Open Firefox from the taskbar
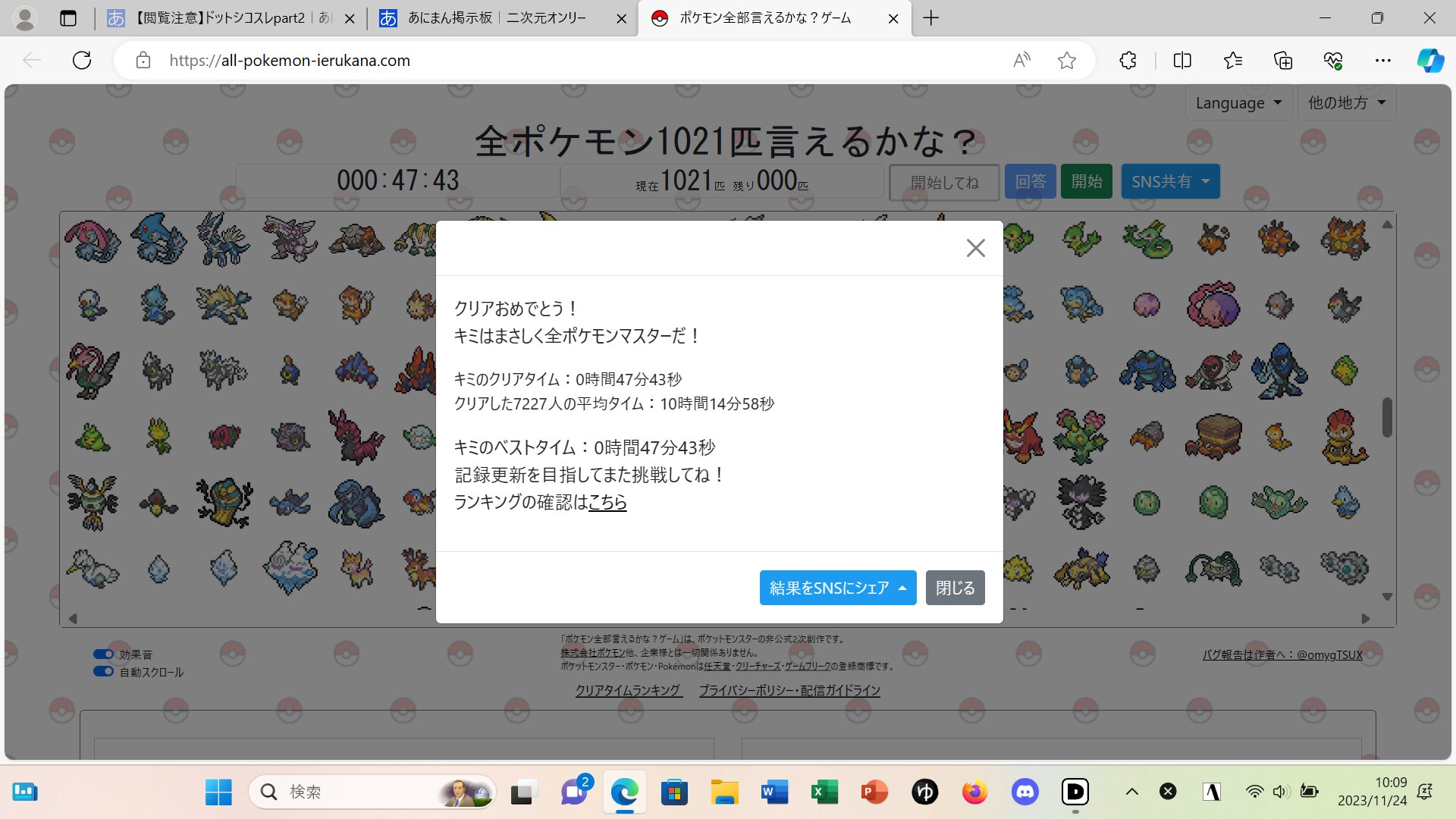Image resolution: width=1456 pixels, height=819 pixels. tap(974, 792)
